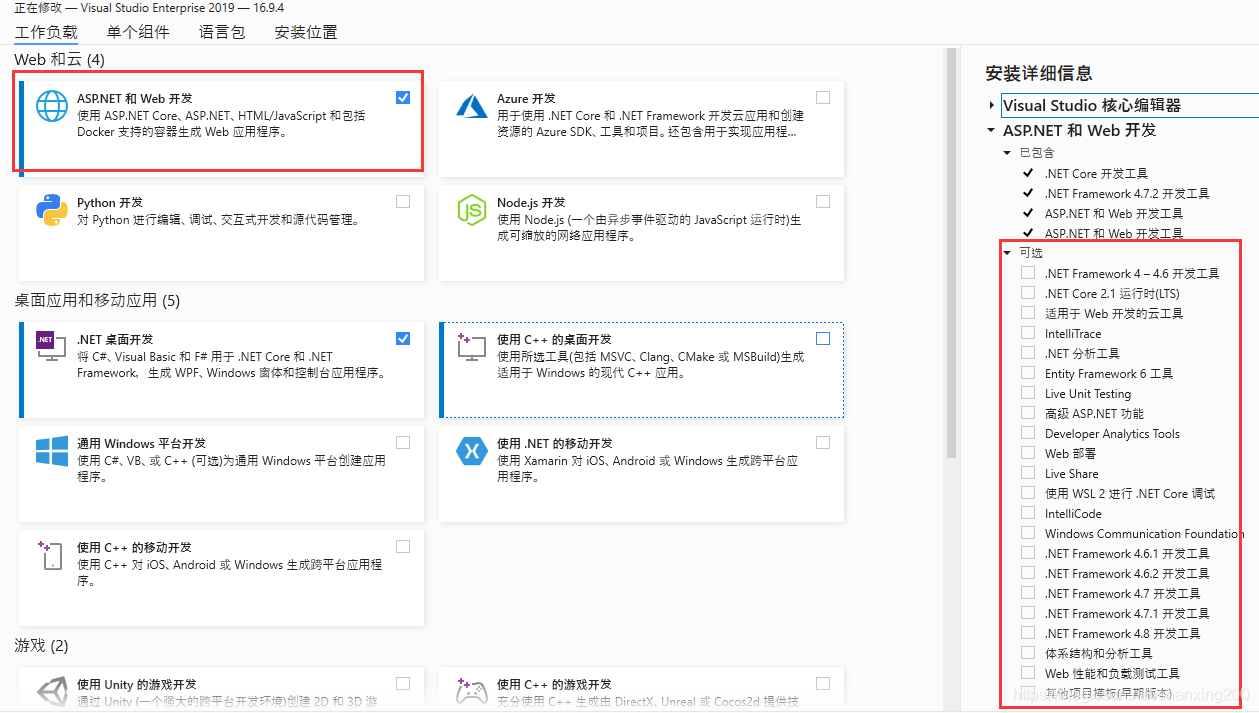This screenshot has height=713, width=1259.
Task: Collapse the 已包含 included components section
Action: point(1008,153)
